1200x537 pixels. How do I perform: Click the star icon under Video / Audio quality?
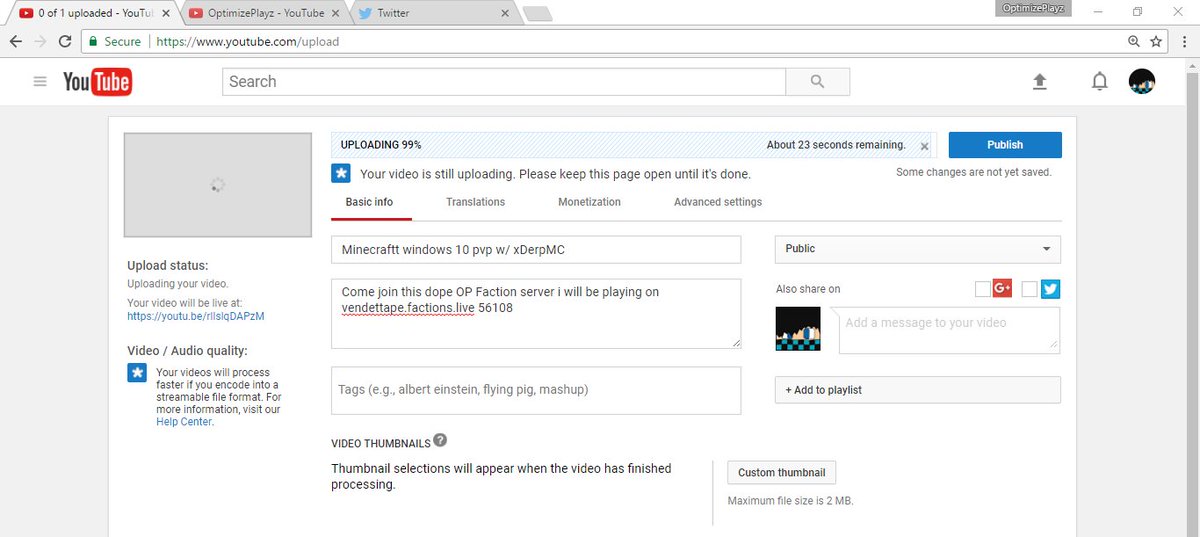coord(137,373)
